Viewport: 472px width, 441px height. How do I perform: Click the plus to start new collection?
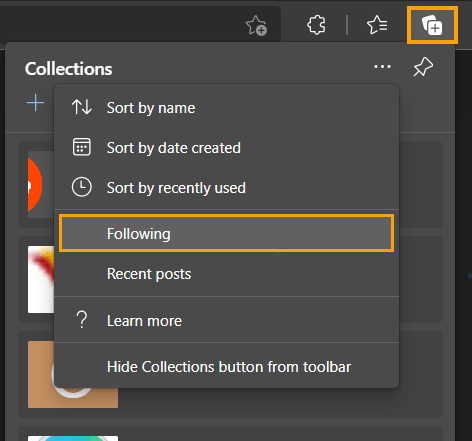[35, 103]
